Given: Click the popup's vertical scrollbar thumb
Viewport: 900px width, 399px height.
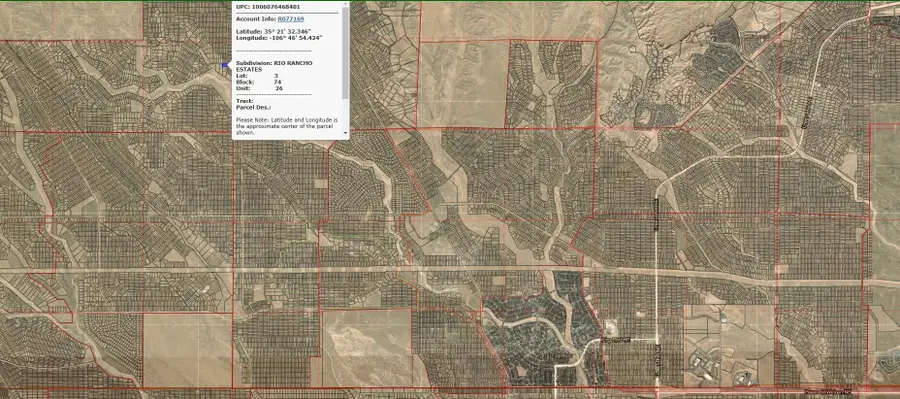Looking at the screenshot, I should [x=346, y=53].
